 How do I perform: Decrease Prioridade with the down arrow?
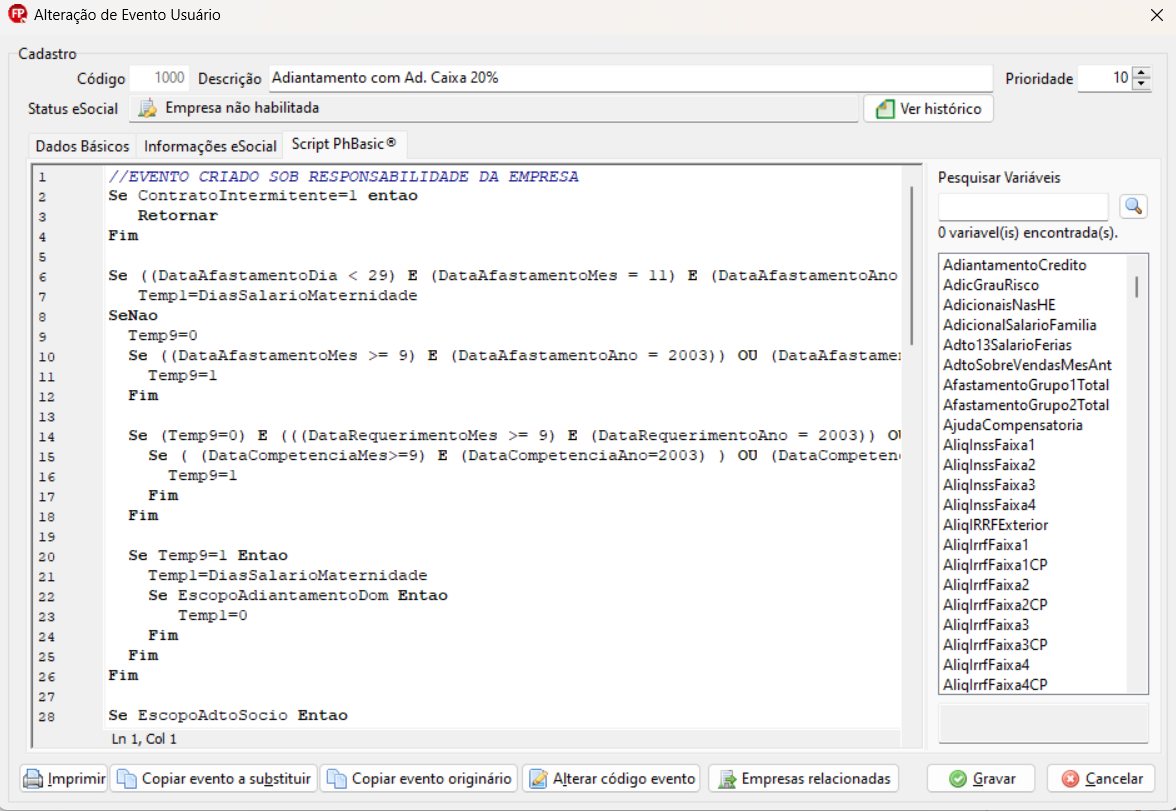[x=1142, y=83]
